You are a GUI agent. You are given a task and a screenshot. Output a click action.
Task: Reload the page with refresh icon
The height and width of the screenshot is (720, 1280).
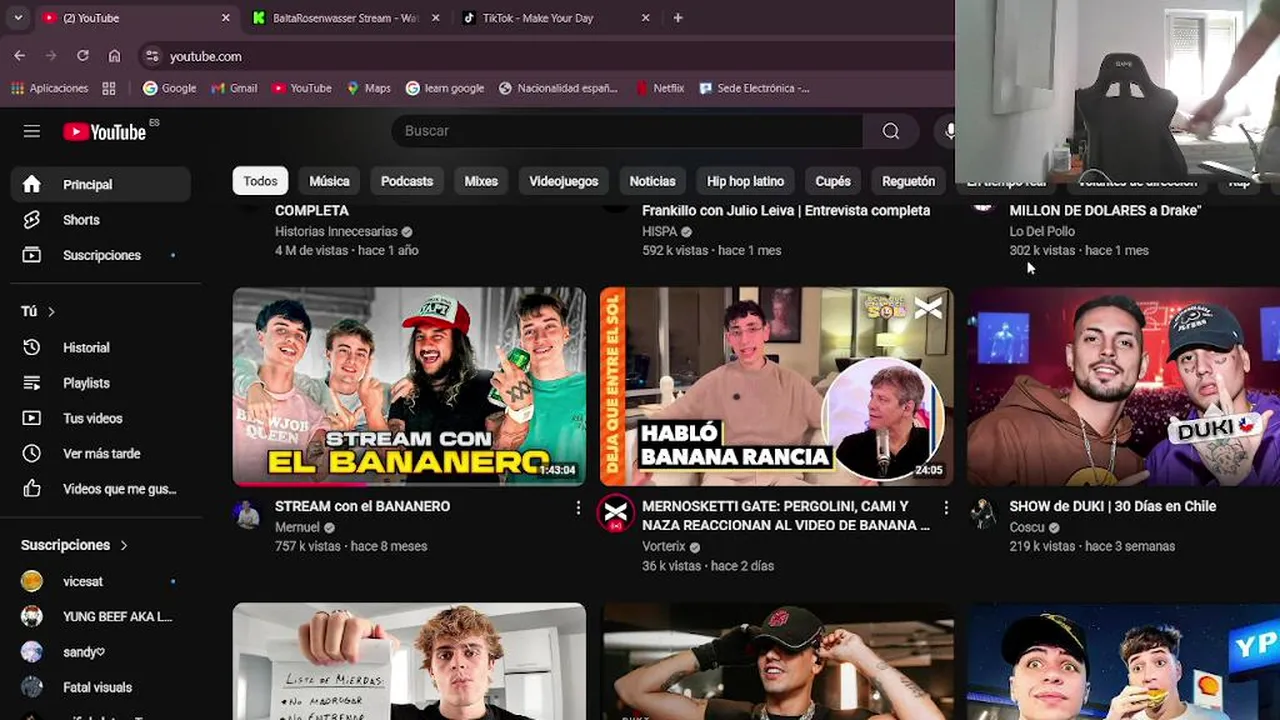tap(83, 56)
